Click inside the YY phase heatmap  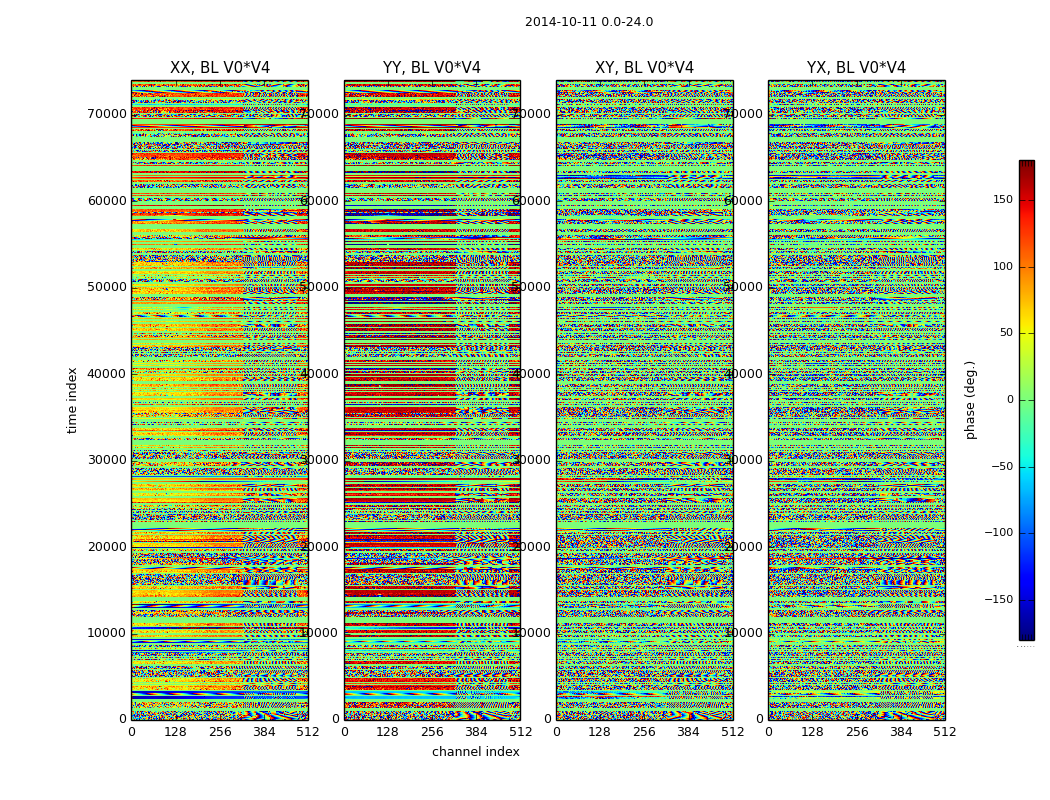(x=432, y=400)
